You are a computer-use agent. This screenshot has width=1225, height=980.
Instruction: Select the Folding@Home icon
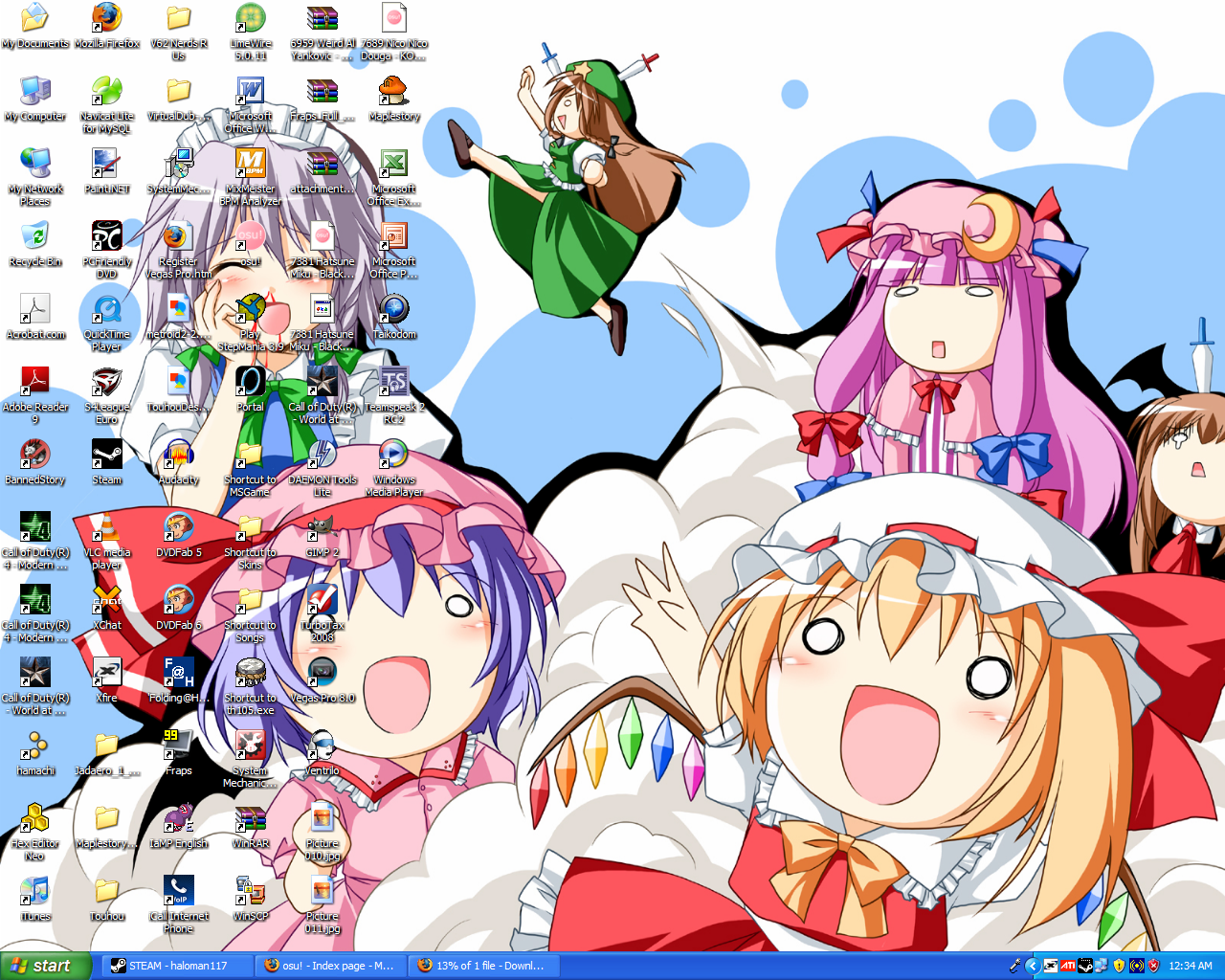(179, 673)
